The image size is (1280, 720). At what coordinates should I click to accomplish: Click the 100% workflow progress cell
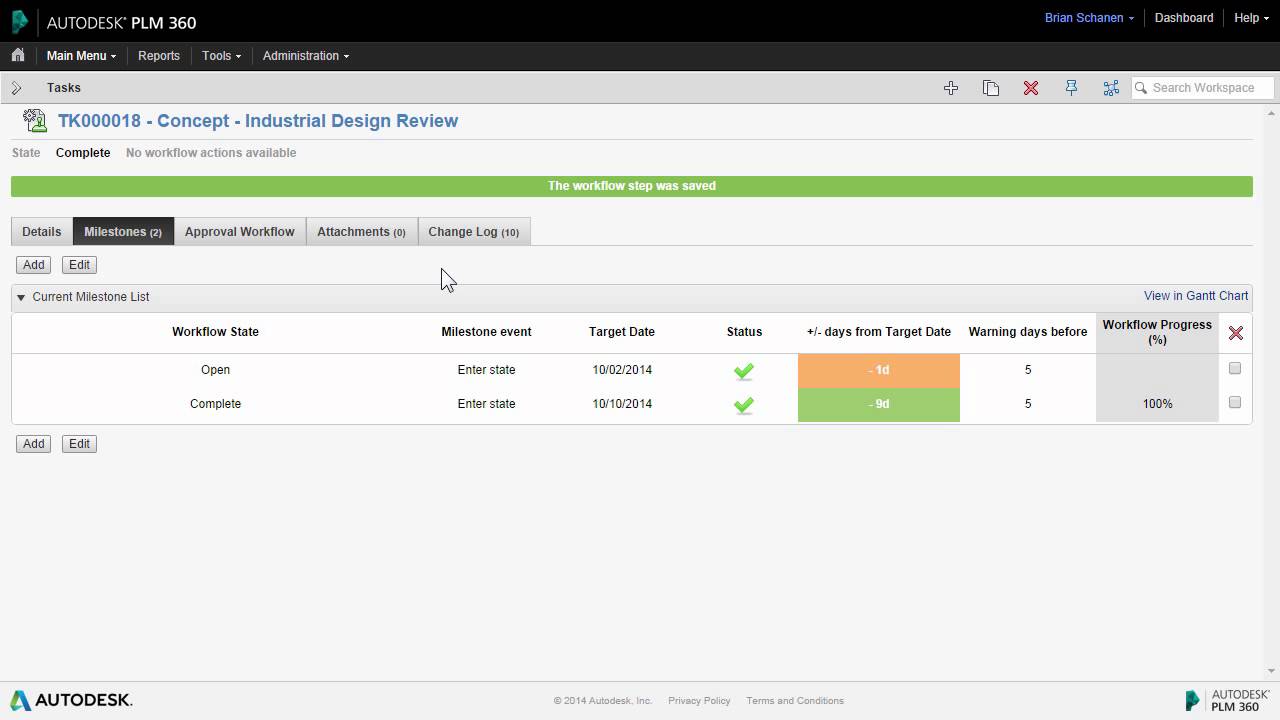pos(1158,404)
